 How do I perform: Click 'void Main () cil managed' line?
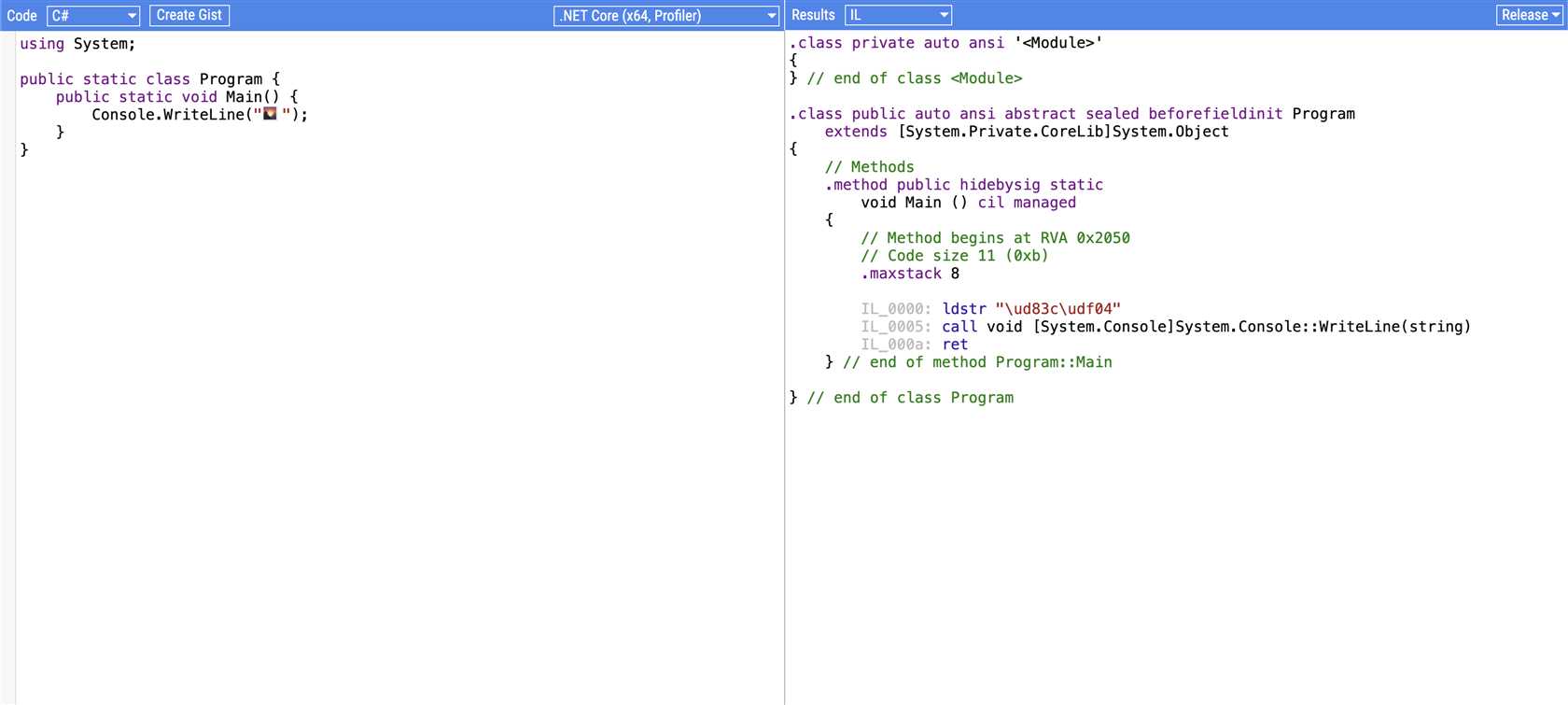tap(968, 203)
